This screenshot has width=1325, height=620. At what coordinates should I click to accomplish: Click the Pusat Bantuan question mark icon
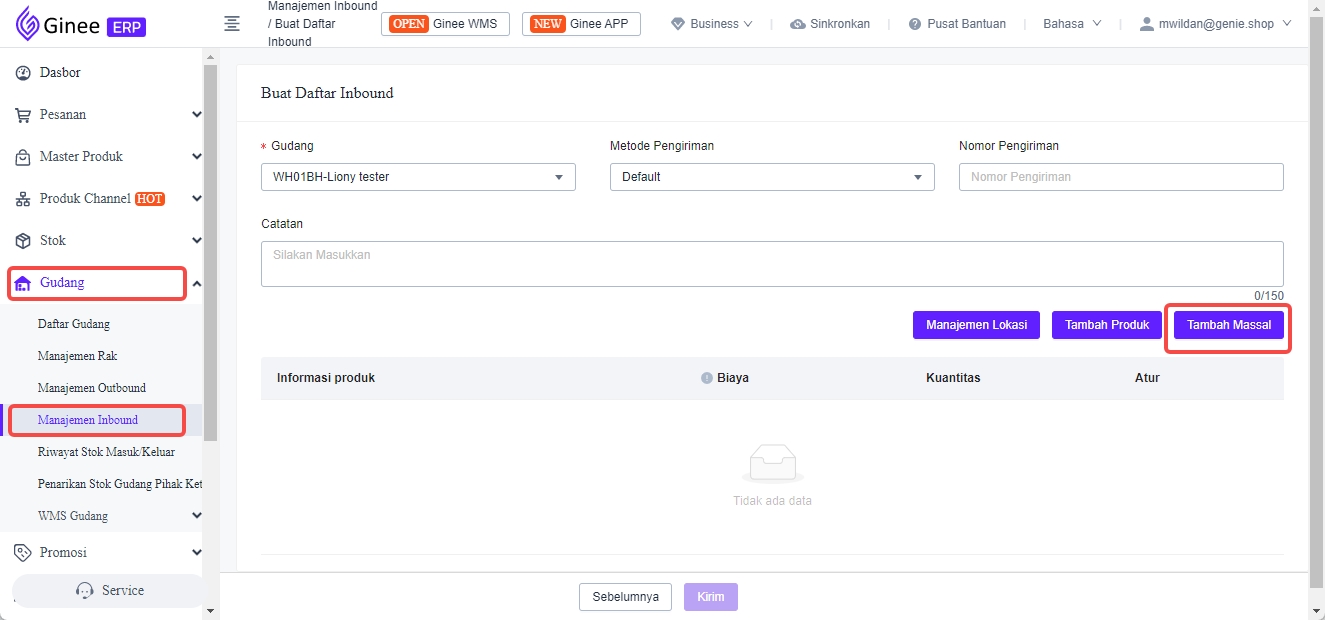(x=915, y=24)
